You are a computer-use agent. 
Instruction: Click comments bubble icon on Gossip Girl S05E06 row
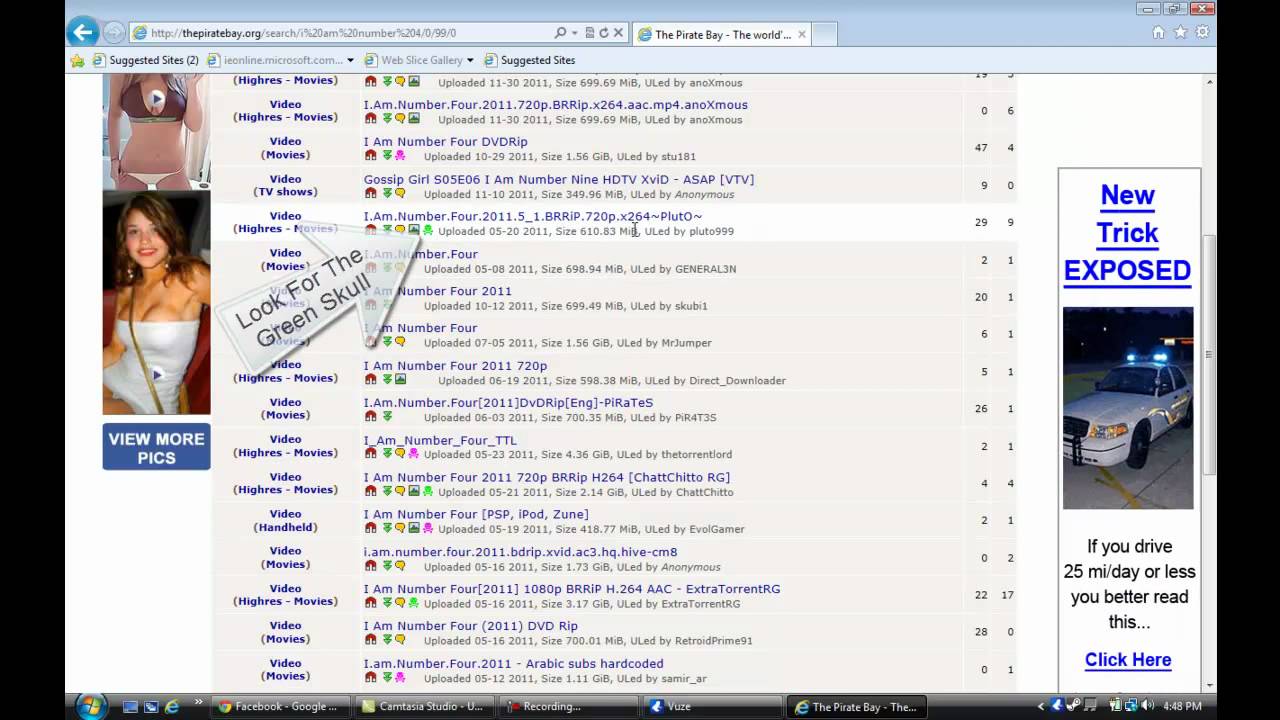(400, 194)
